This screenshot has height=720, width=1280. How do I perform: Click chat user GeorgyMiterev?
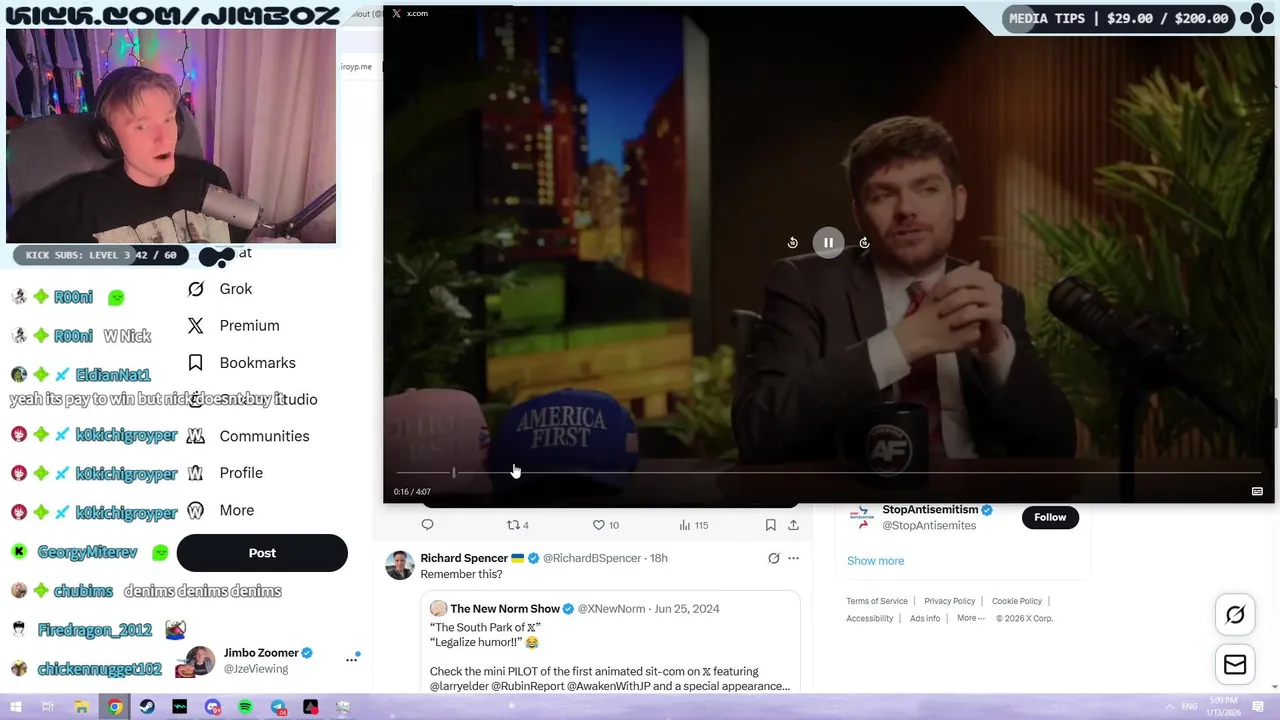(87, 552)
